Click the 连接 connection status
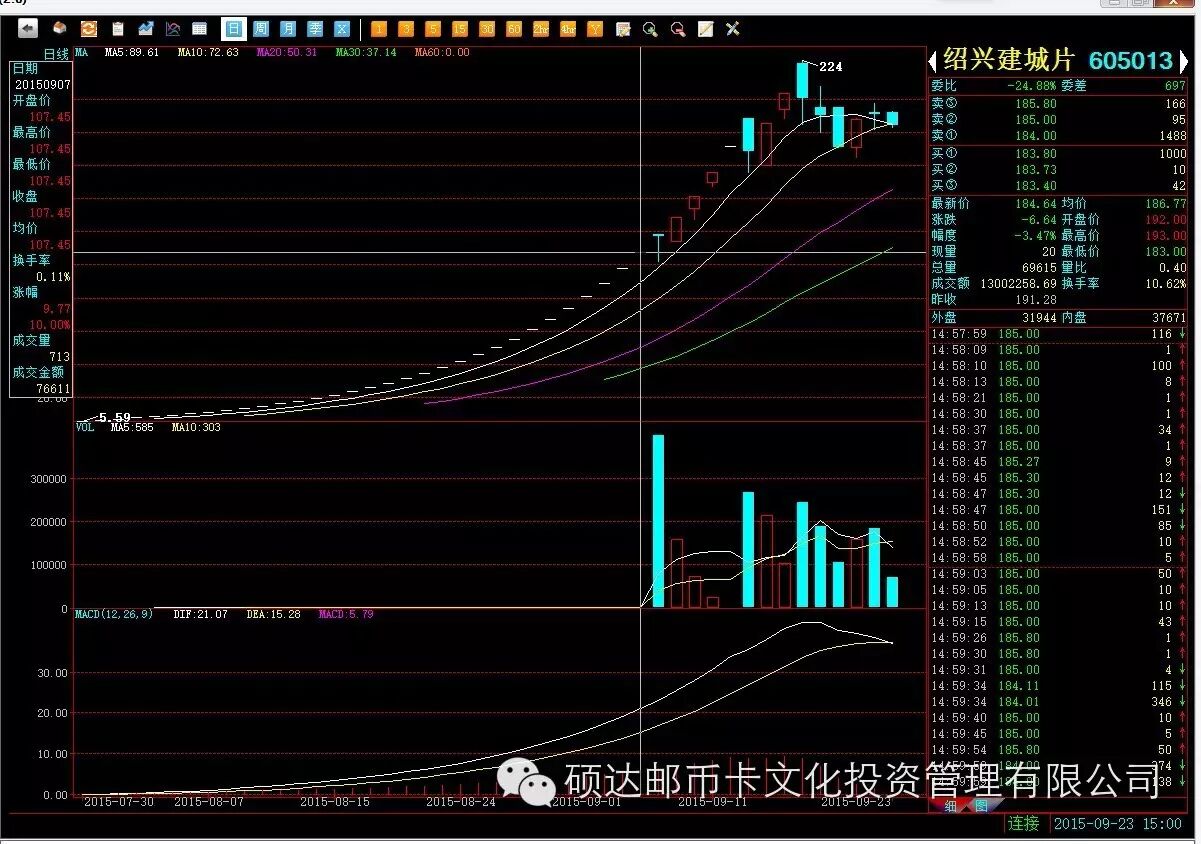 1023,824
